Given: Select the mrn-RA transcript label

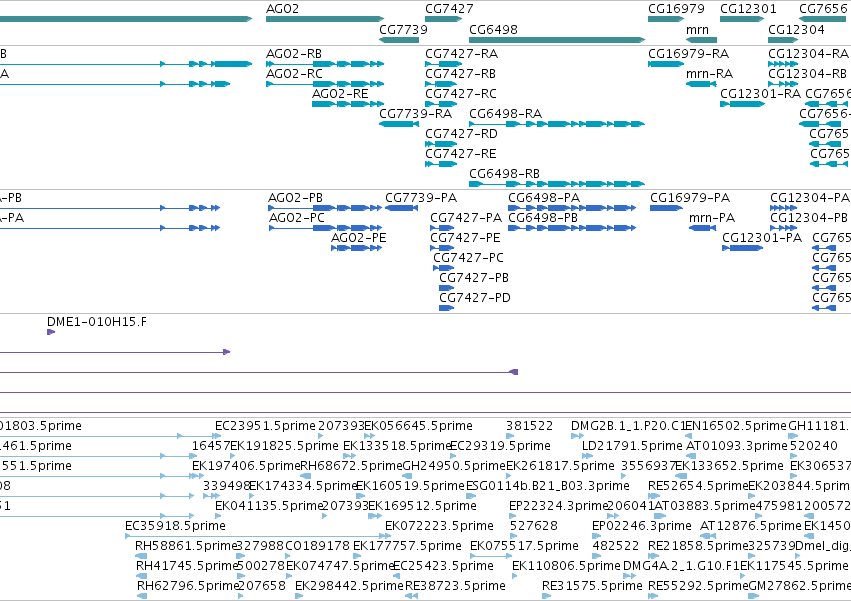Looking at the screenshot, I should [709, 74].
